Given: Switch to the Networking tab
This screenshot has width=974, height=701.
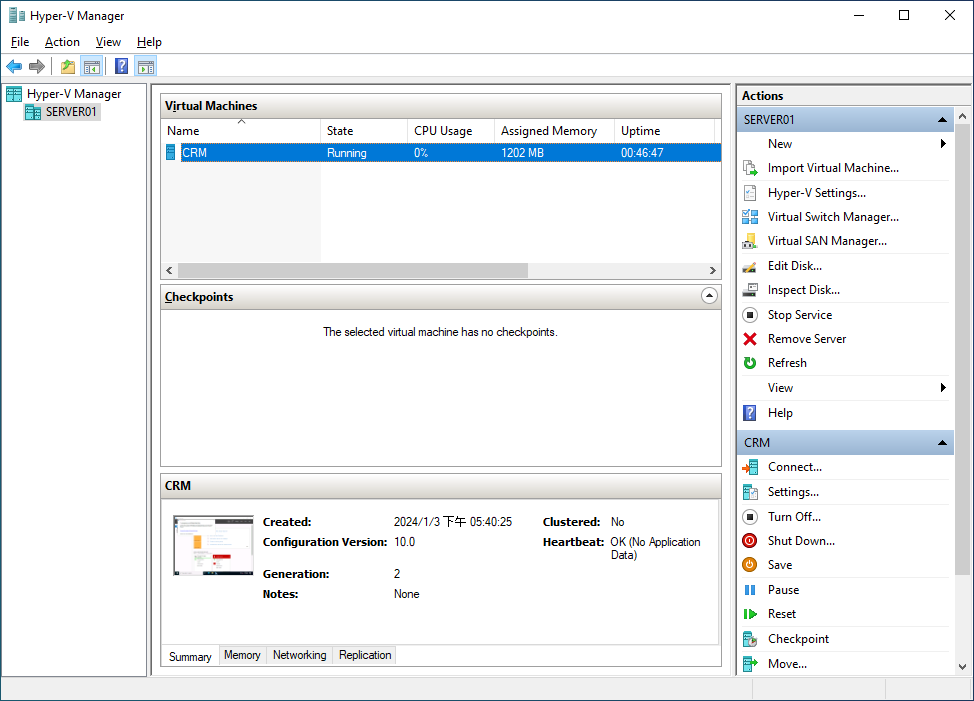Looking at the screenshot, I should pyautogui.click(x=299, y=655).
